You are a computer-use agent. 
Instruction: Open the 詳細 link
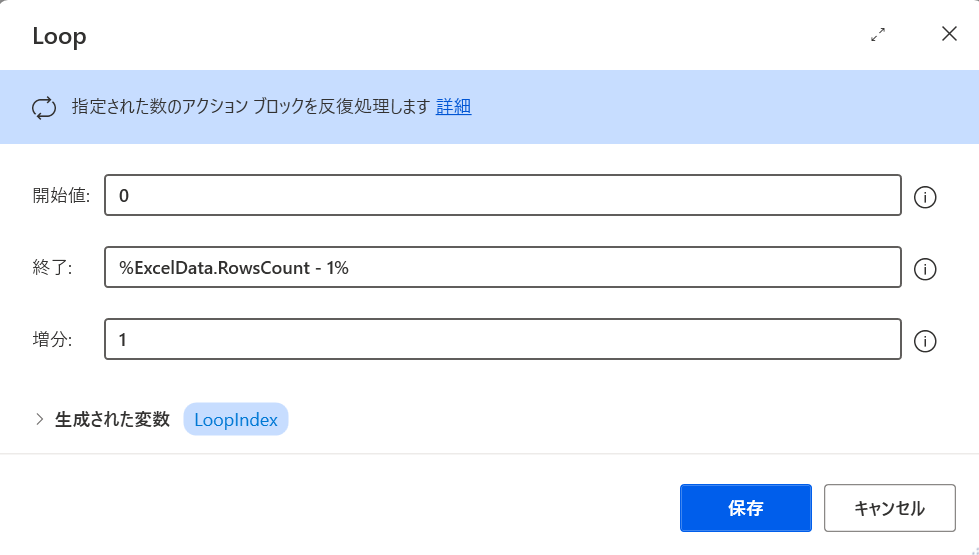pos(454,107)
